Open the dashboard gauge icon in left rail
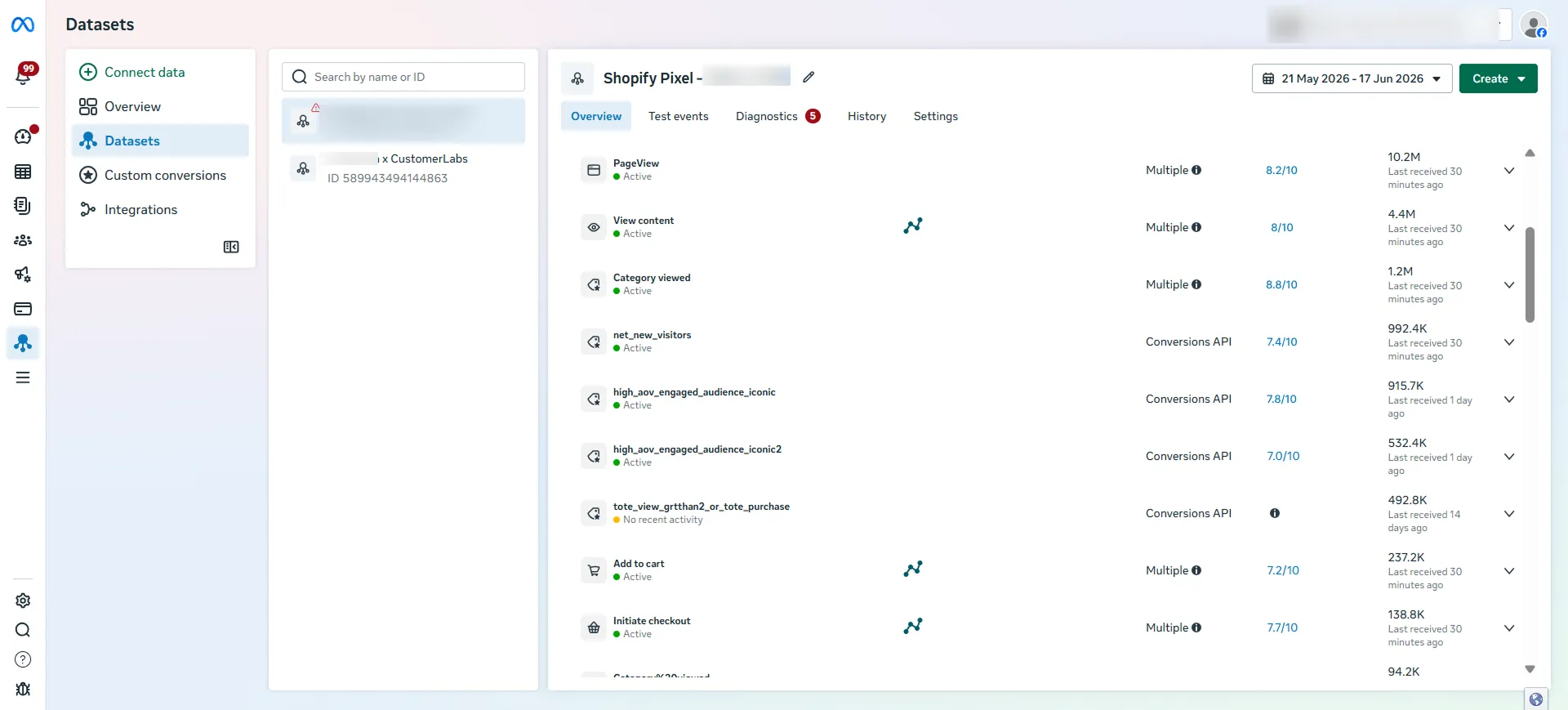The image size is (1568, 710). (23, 136)
